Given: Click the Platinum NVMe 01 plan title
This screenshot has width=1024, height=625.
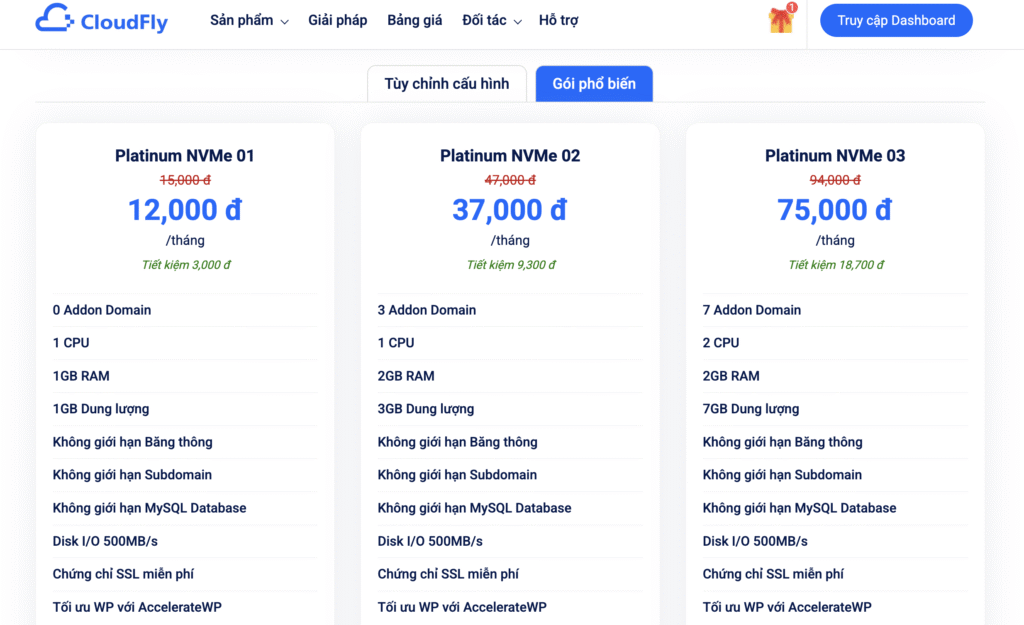Looking at the screenshot, I should [x=185, y=155].
